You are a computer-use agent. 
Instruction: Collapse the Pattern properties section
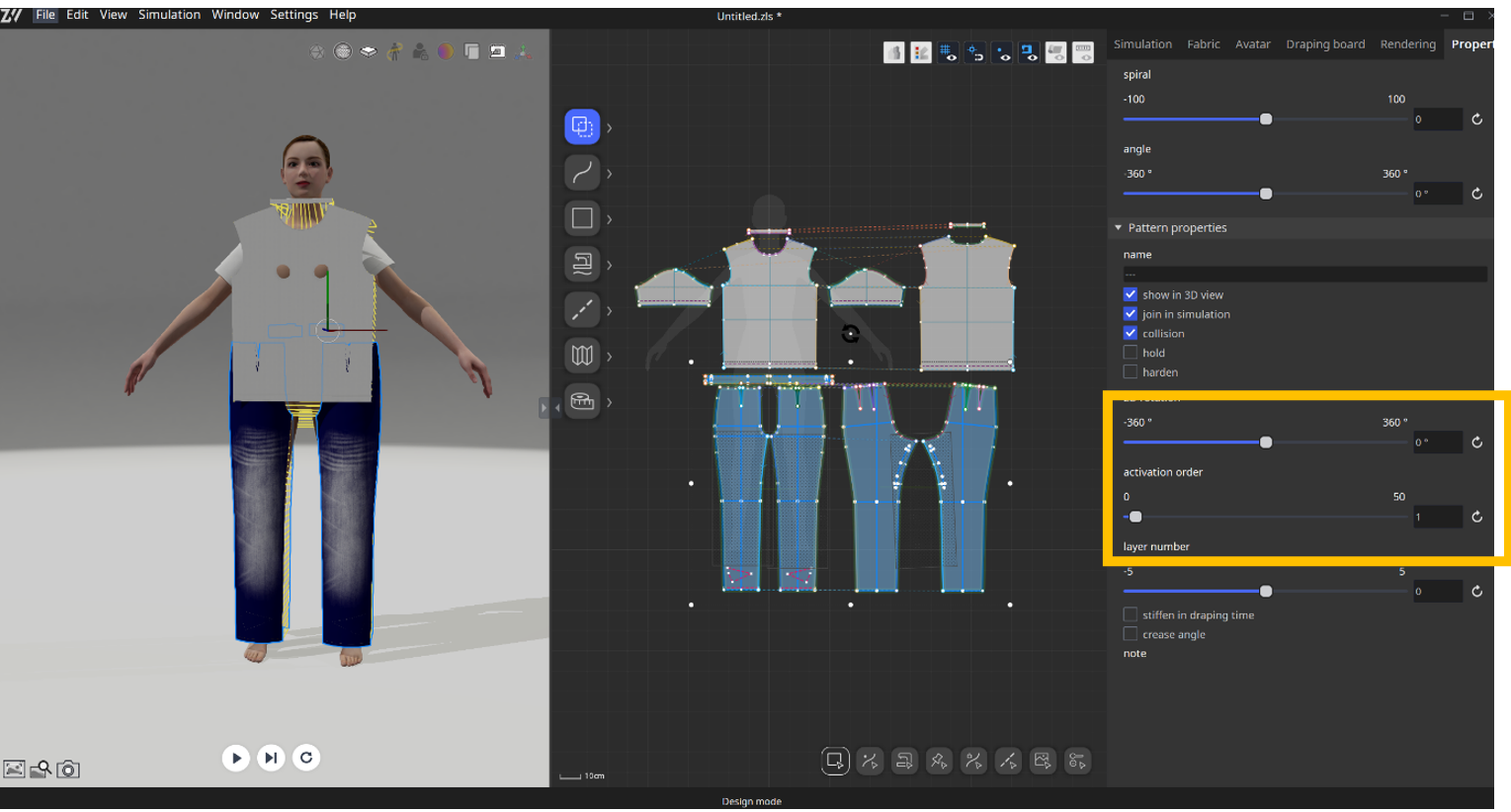[x=1119, y=227]
